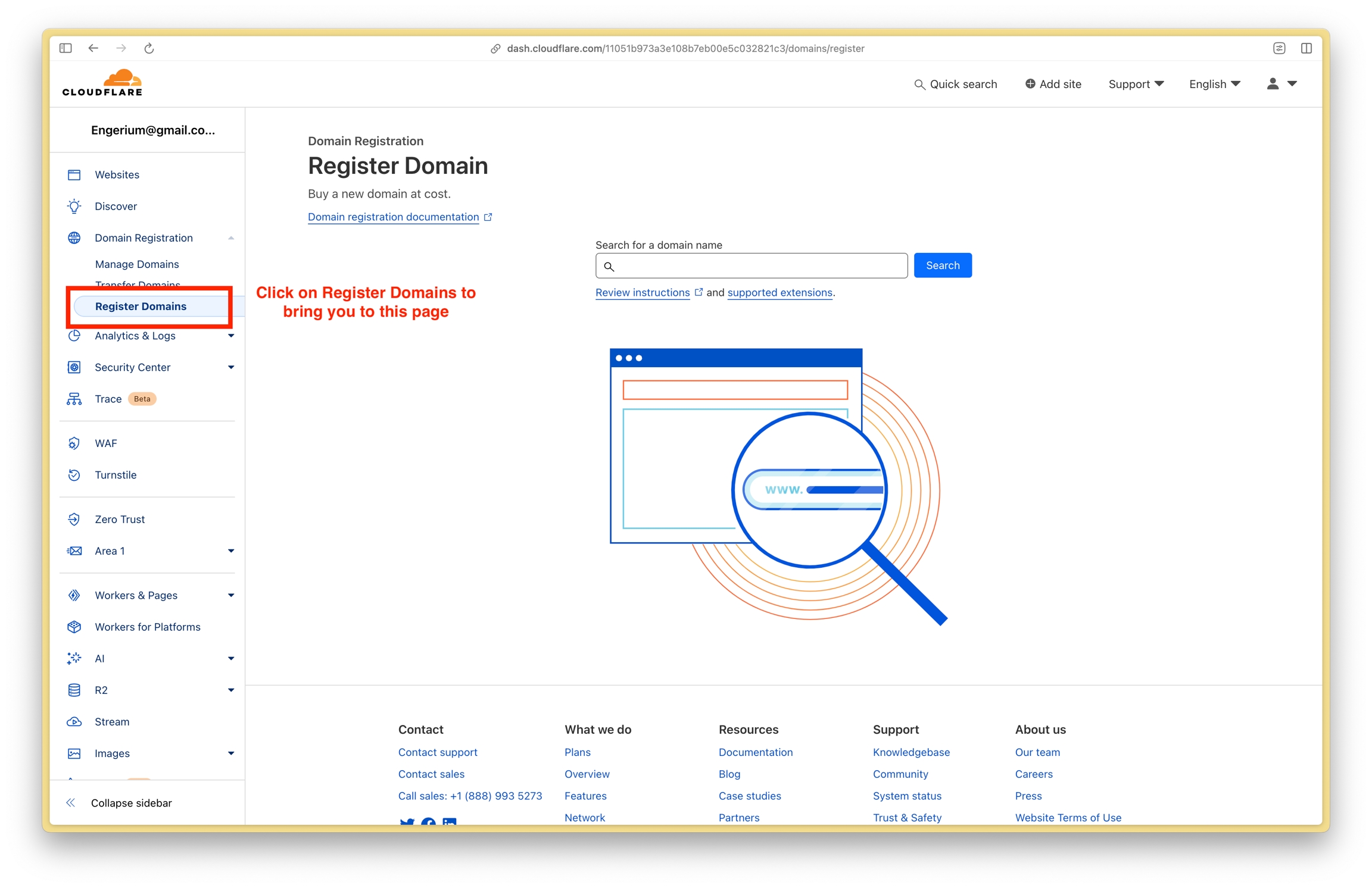Click the browser back arrow

pos(93,48)
